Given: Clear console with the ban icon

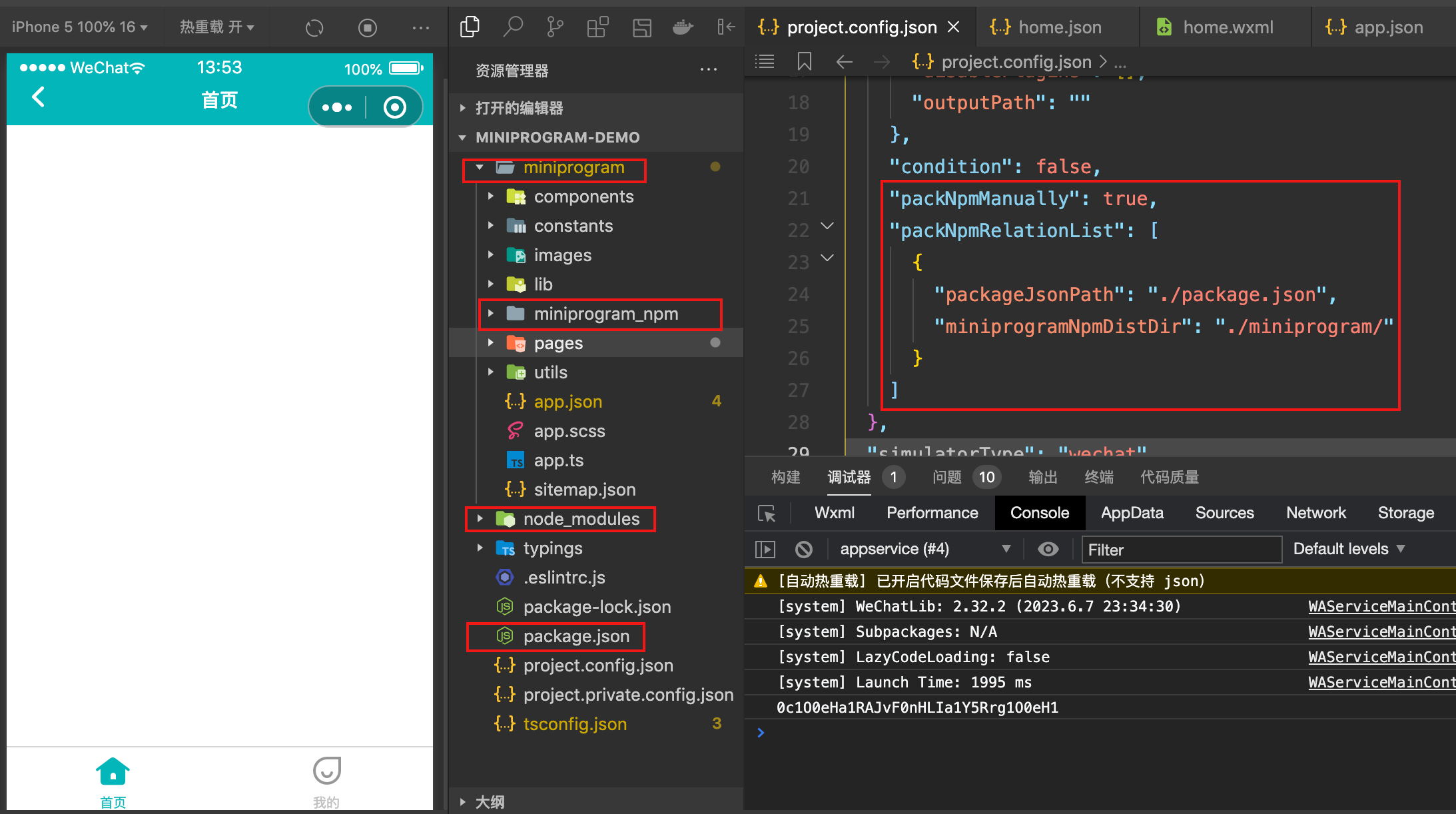Looking at the screenshot, I should point(804,550).
